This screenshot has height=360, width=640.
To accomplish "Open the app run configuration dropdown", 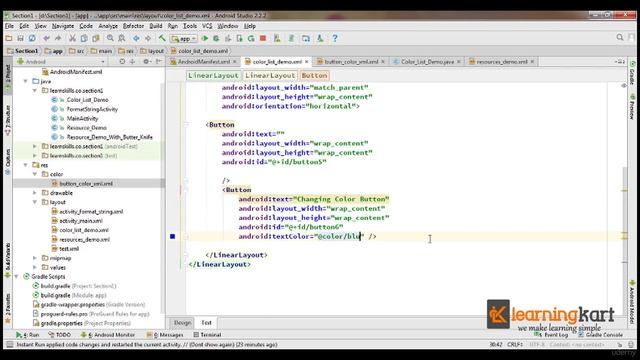I will 184,39.
